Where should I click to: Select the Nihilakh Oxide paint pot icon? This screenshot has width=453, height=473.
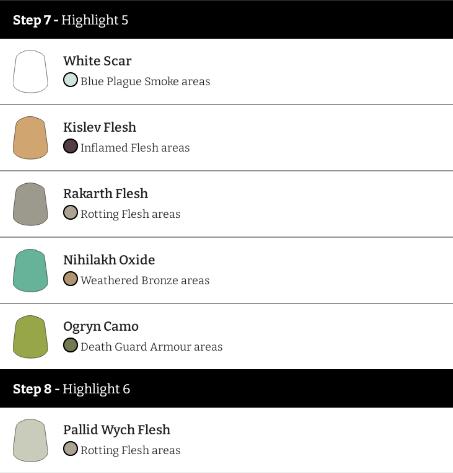[x=30, y=270]
